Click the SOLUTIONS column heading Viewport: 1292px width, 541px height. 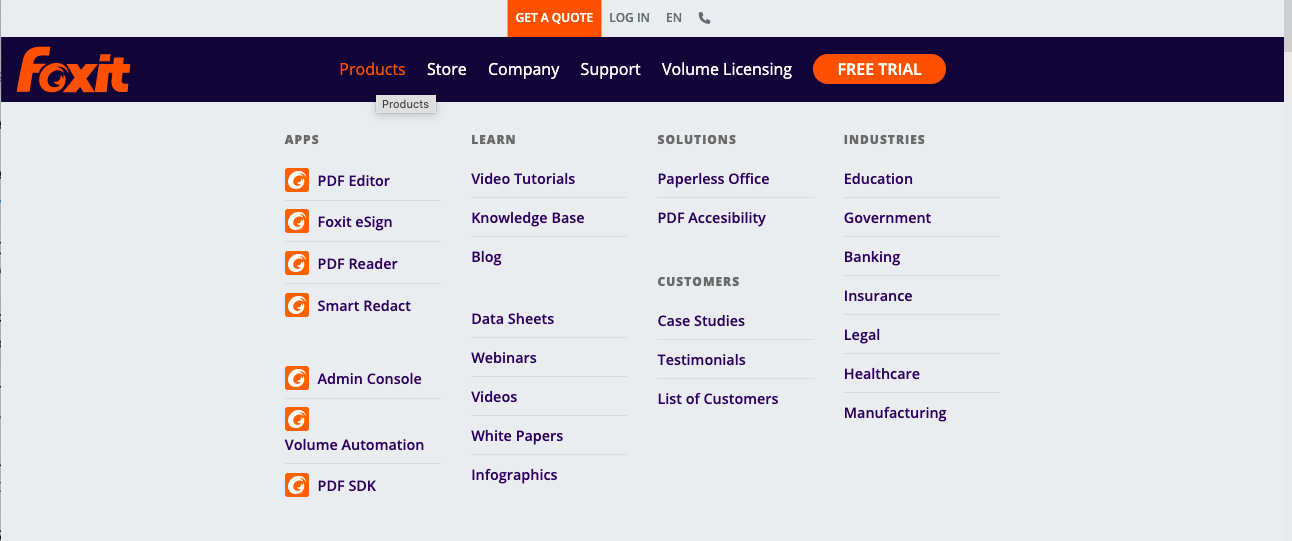pos(696,140)
